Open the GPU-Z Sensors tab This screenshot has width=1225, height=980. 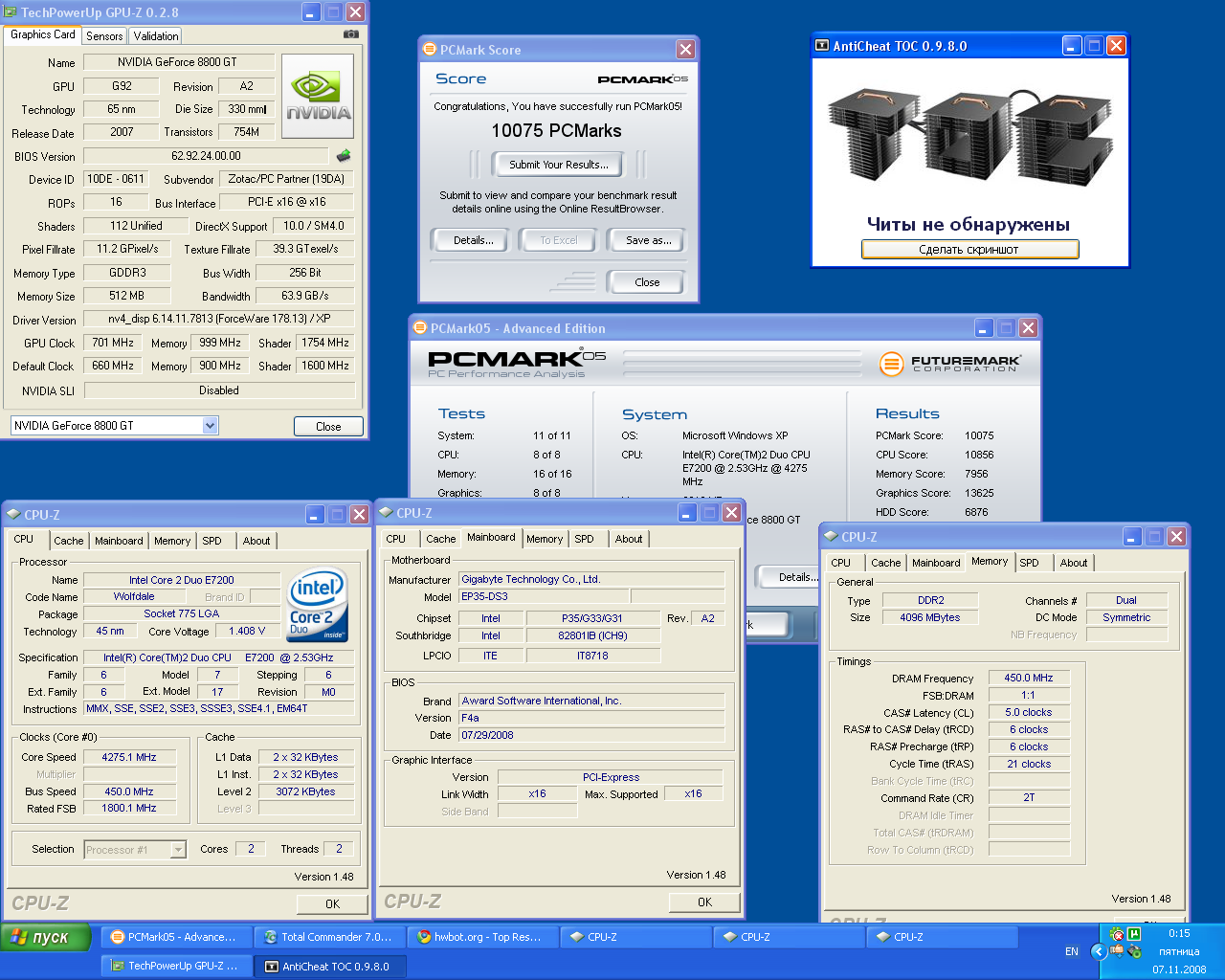point(104,35)
